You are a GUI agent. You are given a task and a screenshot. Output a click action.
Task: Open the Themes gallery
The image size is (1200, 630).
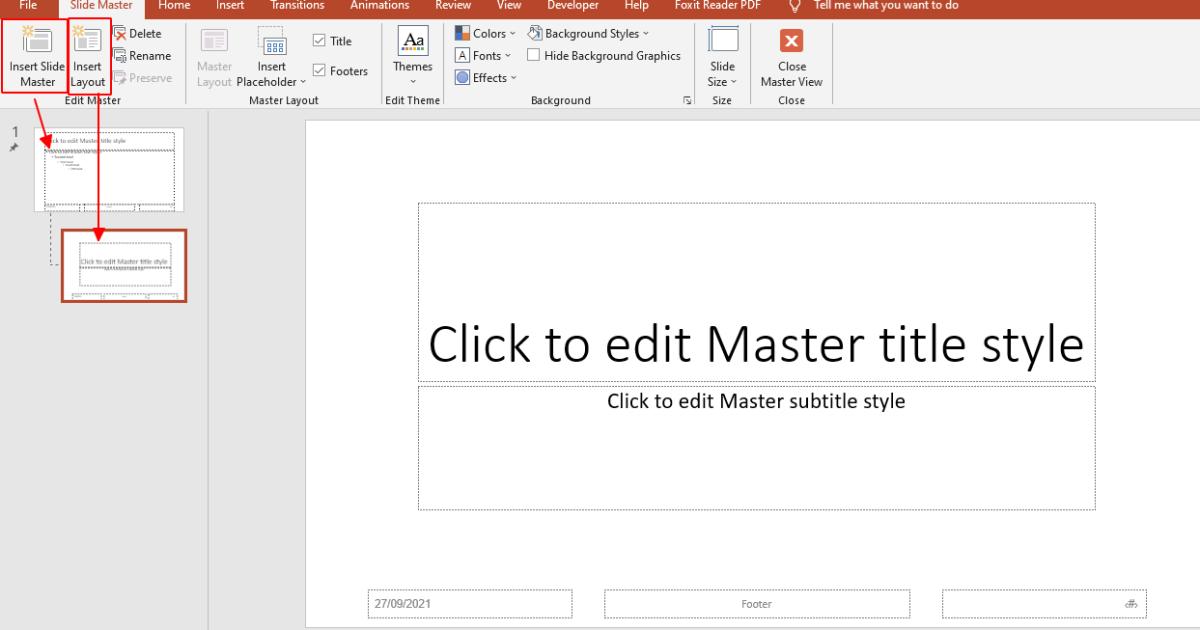[412, 55]
